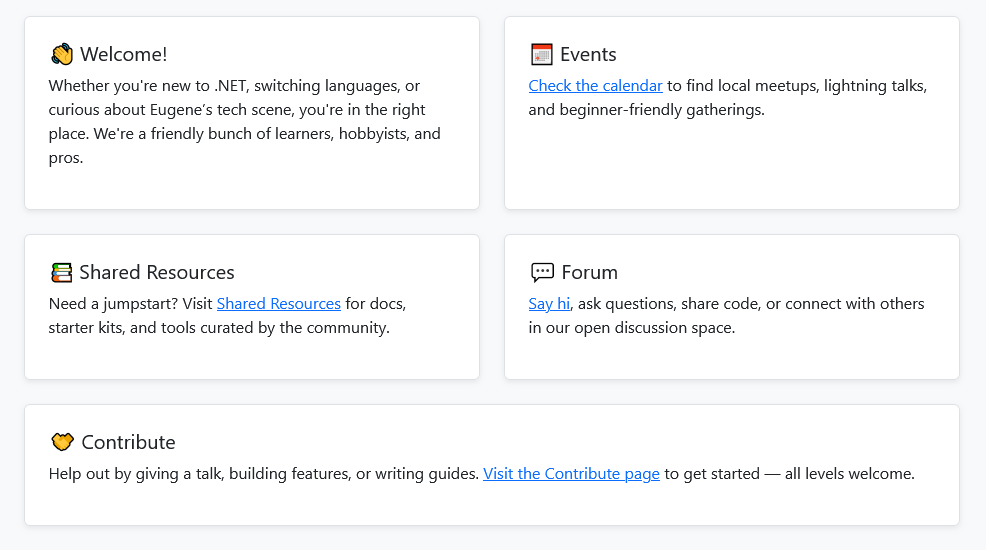Click the Welcome card paragraph text
Screen dimensions: 986x550
(245, 121)
